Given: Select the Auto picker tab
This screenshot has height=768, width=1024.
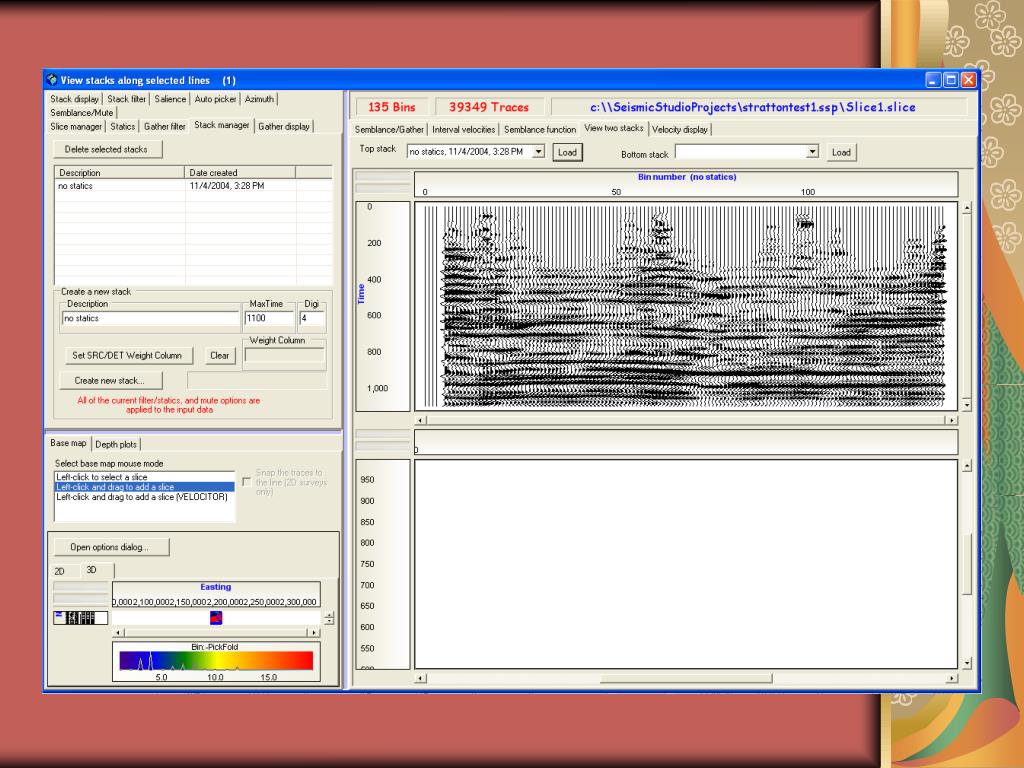Looking at the screenshot, I should click(216, 99).
